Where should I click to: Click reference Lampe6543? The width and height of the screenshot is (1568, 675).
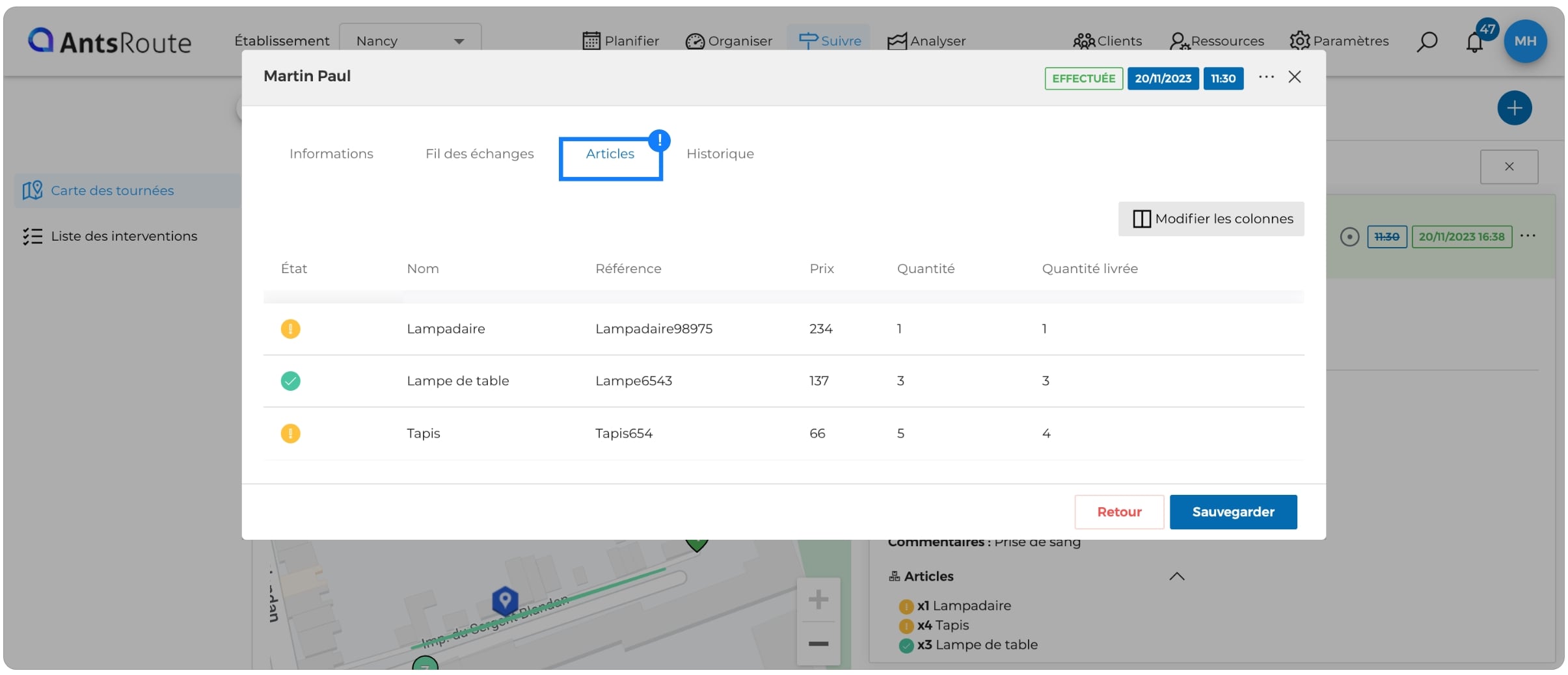click(633, 381)
